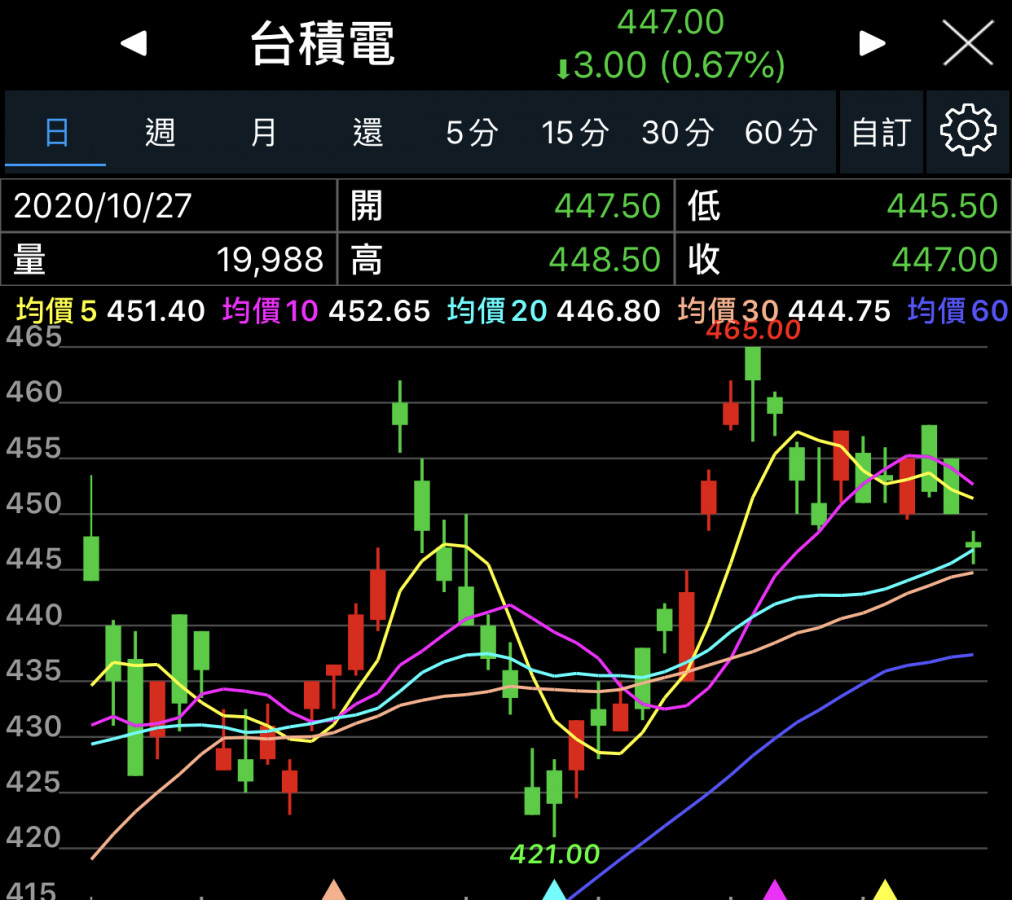
Task: Tap the volume value 19,988
Action: 270,260
